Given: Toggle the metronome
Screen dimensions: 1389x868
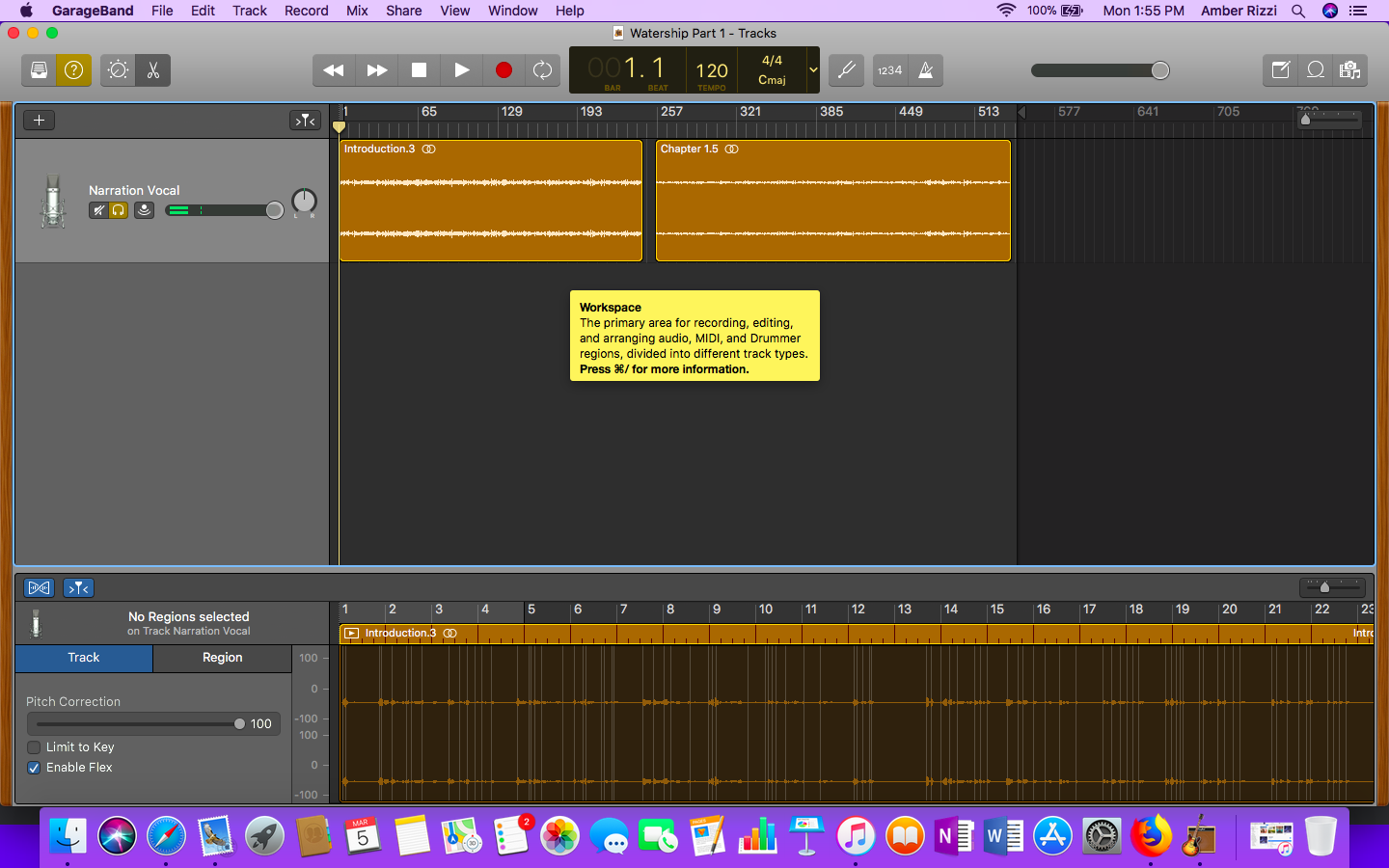Looking at the screenshot, I should coord(926,70).
